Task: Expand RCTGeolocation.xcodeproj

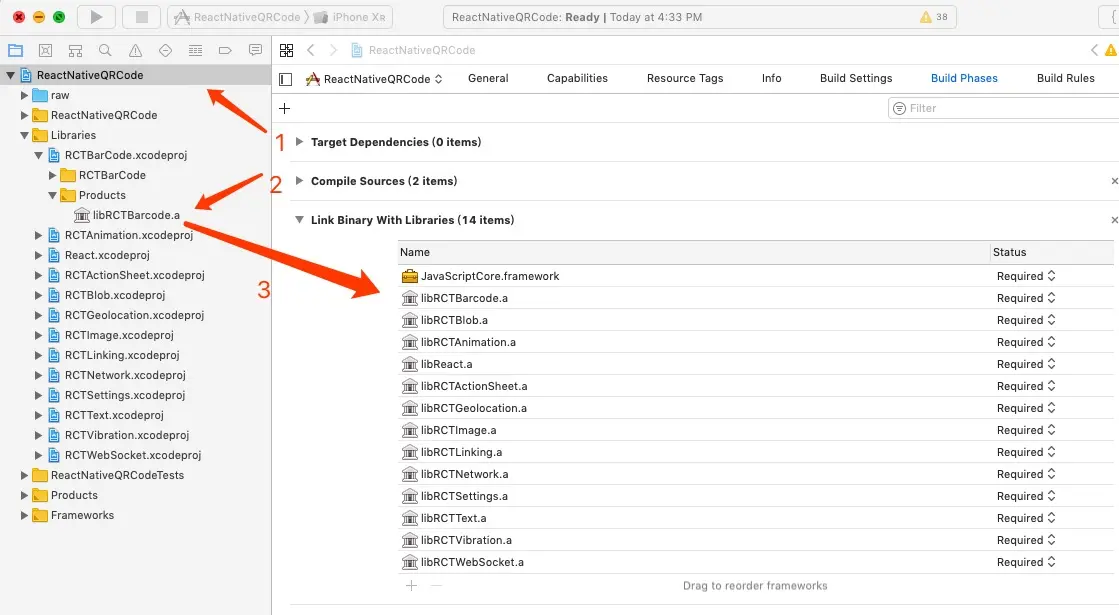Action: point(39,315)
